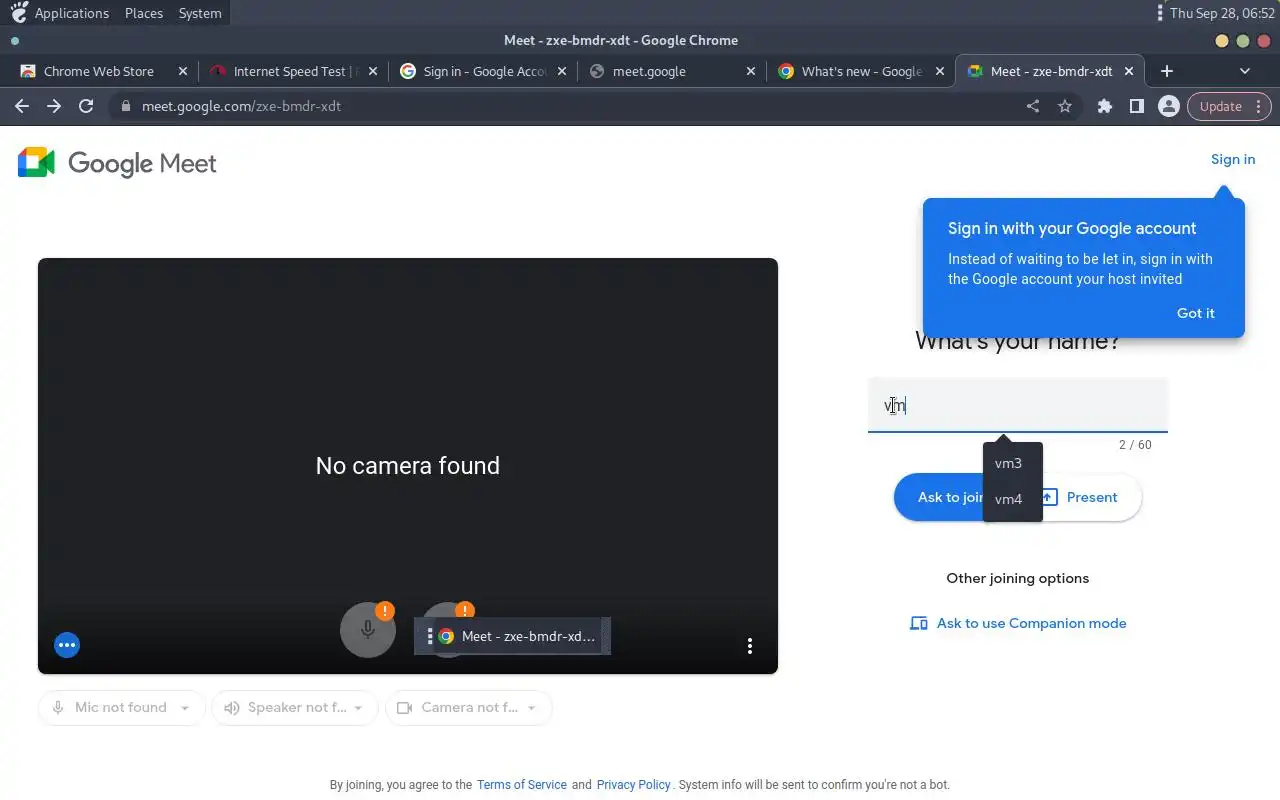
Task: Click the address bar URL
Action: point(241,106)
